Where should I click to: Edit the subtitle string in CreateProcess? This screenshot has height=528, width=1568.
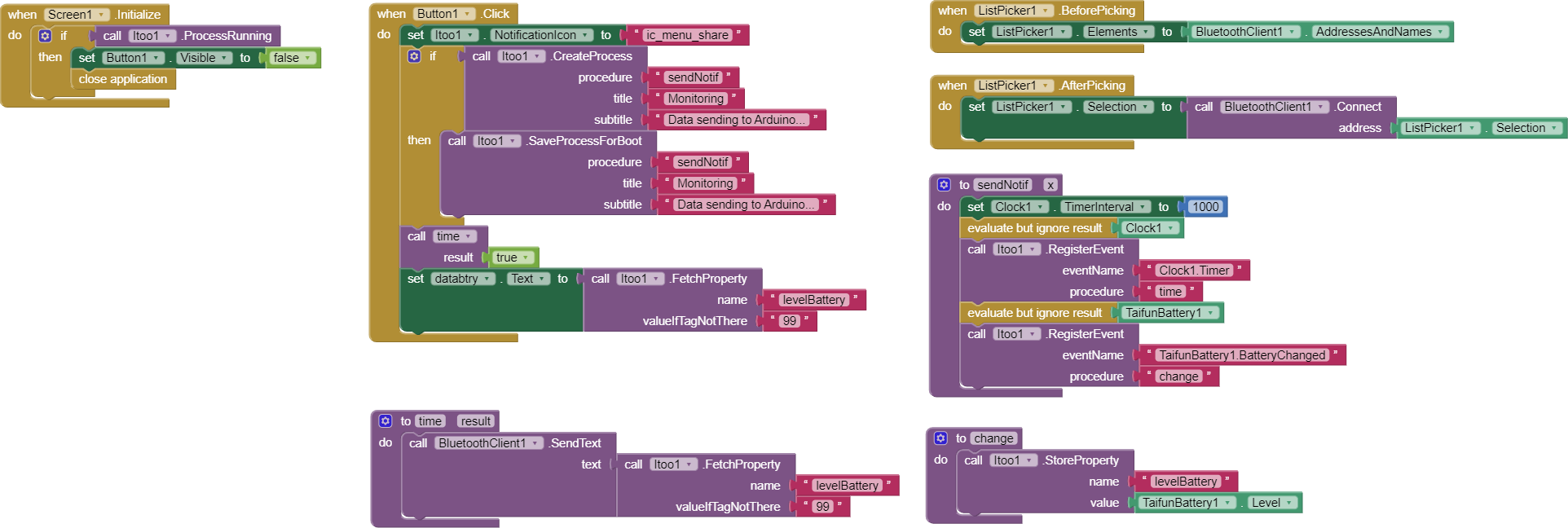[738, 120]
